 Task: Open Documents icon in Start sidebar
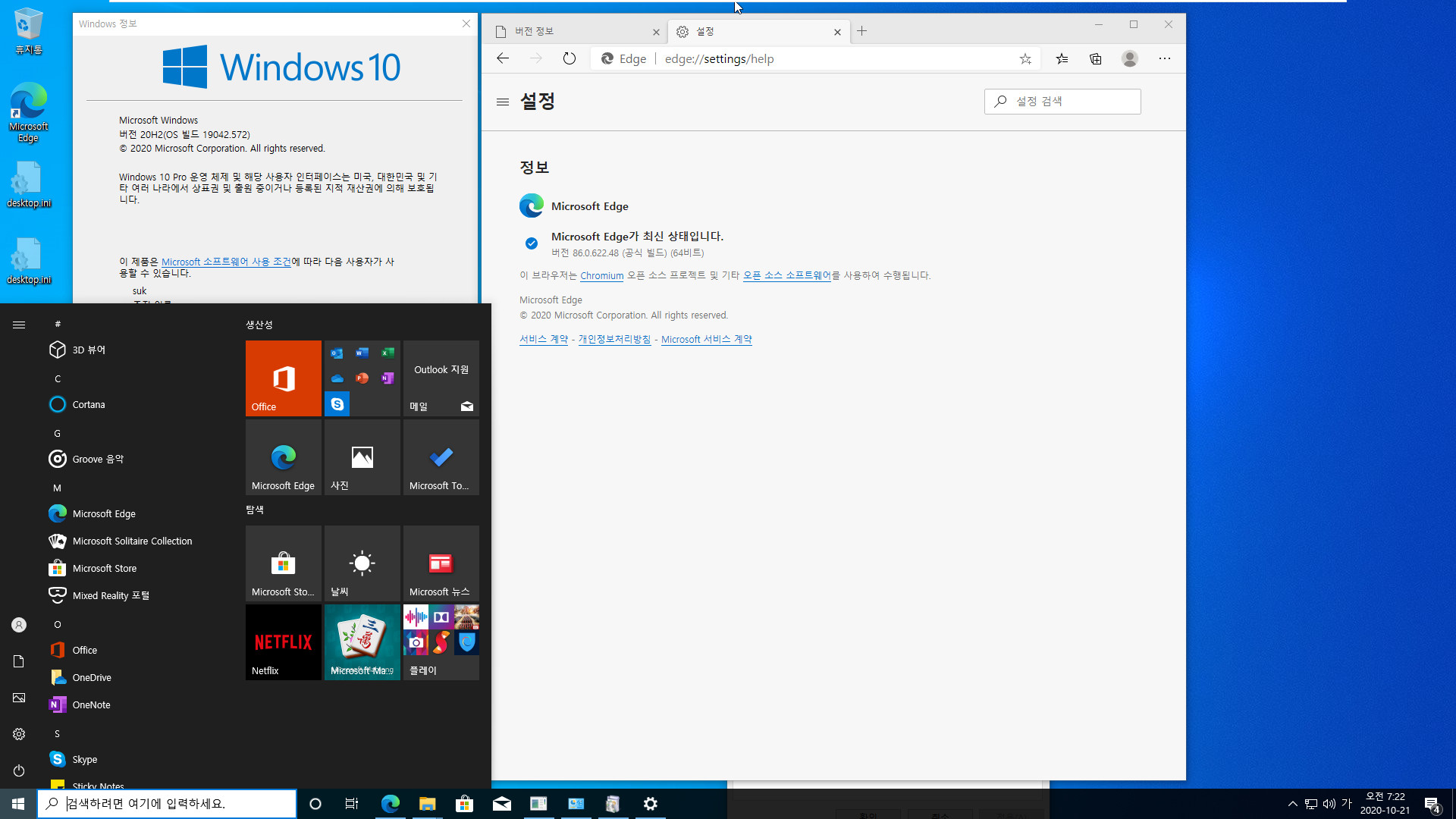pyautogui.click(x=19, y=661)
